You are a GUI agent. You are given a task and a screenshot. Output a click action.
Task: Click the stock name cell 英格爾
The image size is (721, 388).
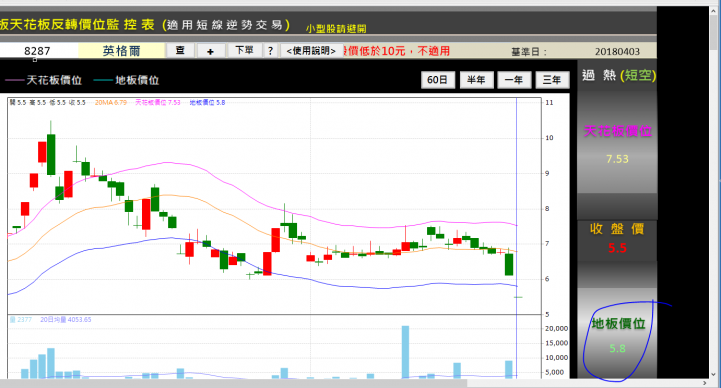[121, 51]
